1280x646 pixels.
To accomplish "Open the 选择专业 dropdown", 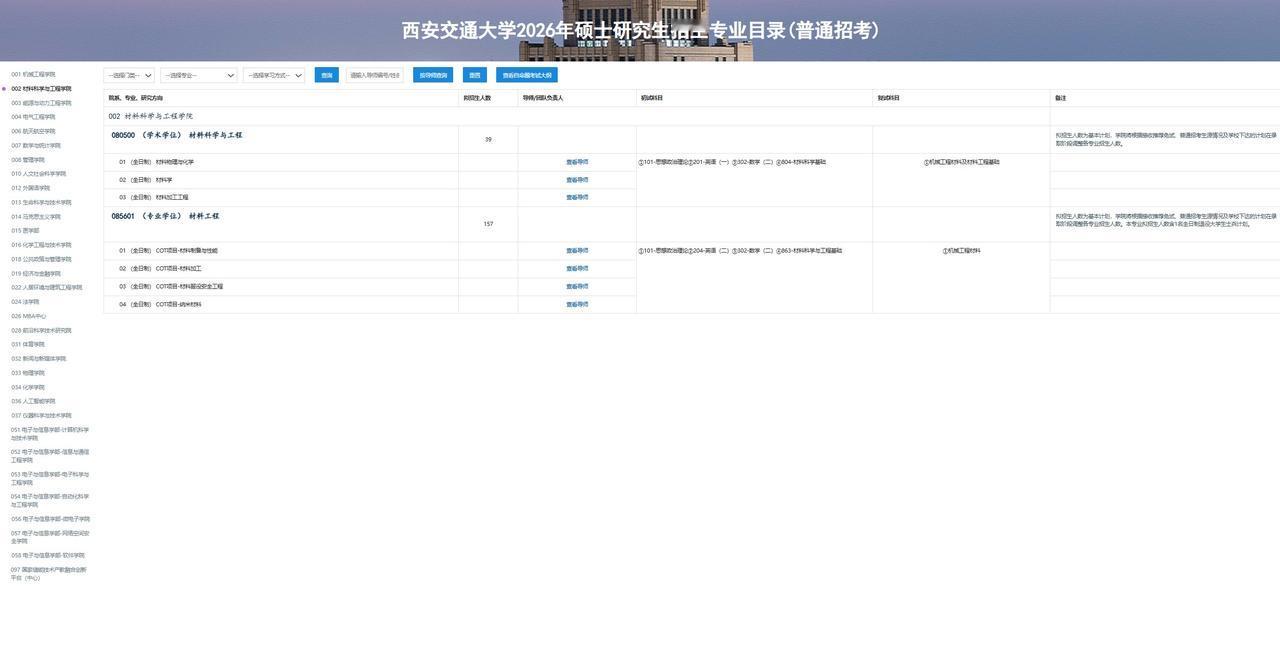I will 199,75.
